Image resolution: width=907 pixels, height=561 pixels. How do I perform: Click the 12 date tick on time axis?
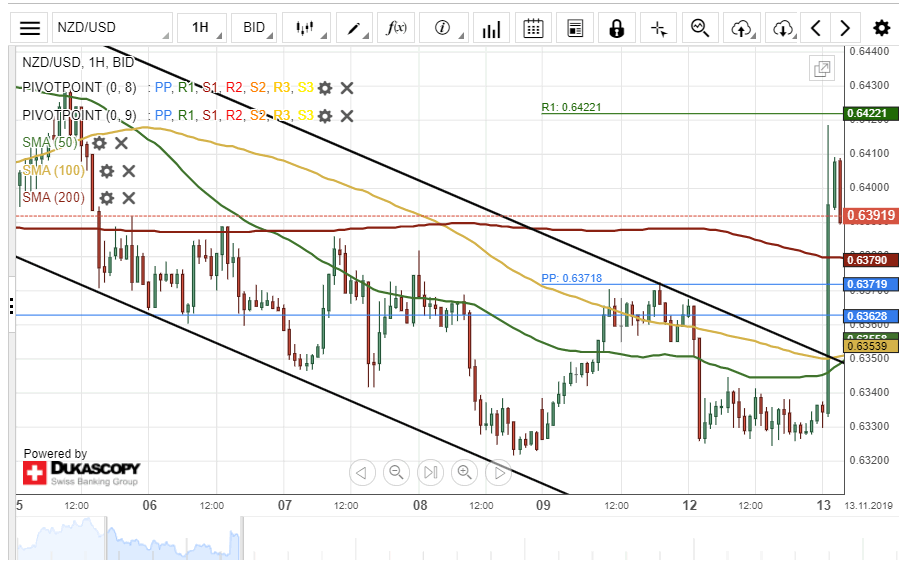click(689, 505)
